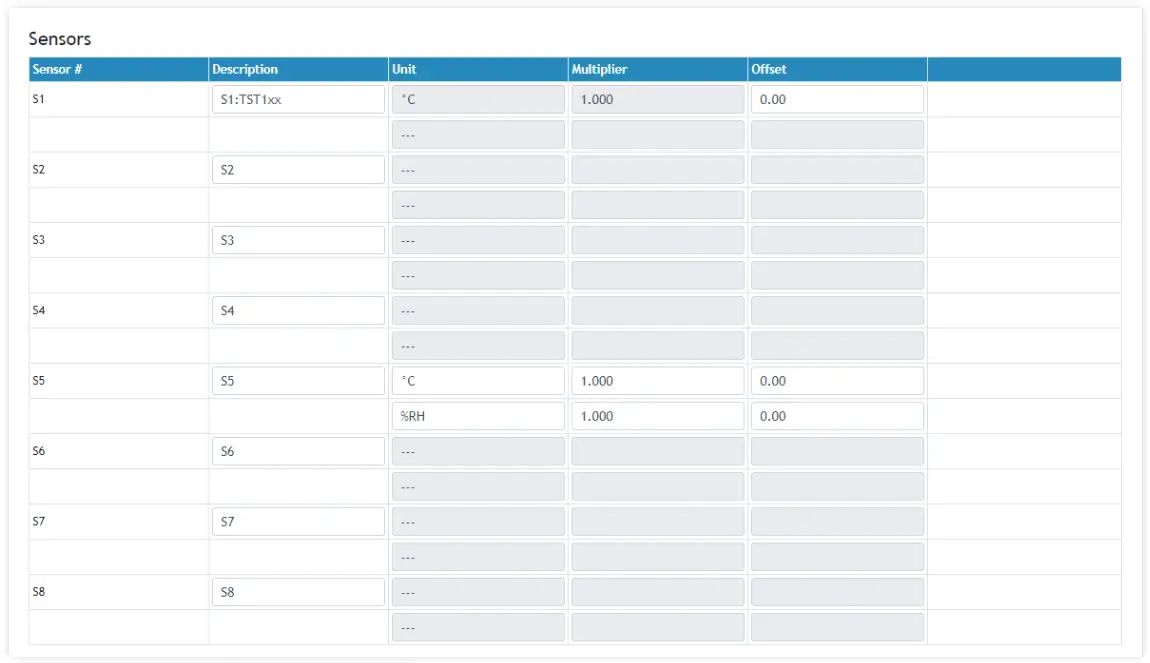Screen dimensions: 1150x663
Task: Edit the S5 description input field
Action: coord(298,381)
